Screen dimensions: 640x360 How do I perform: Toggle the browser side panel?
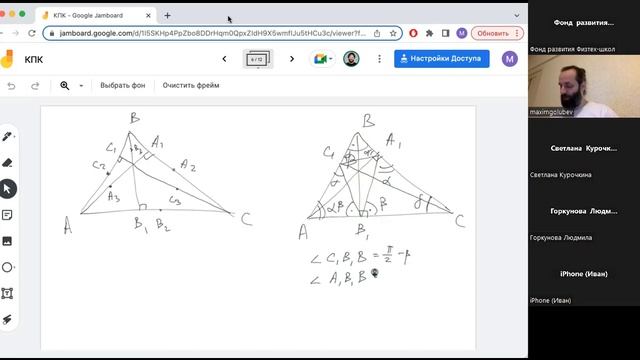[445, 33]
